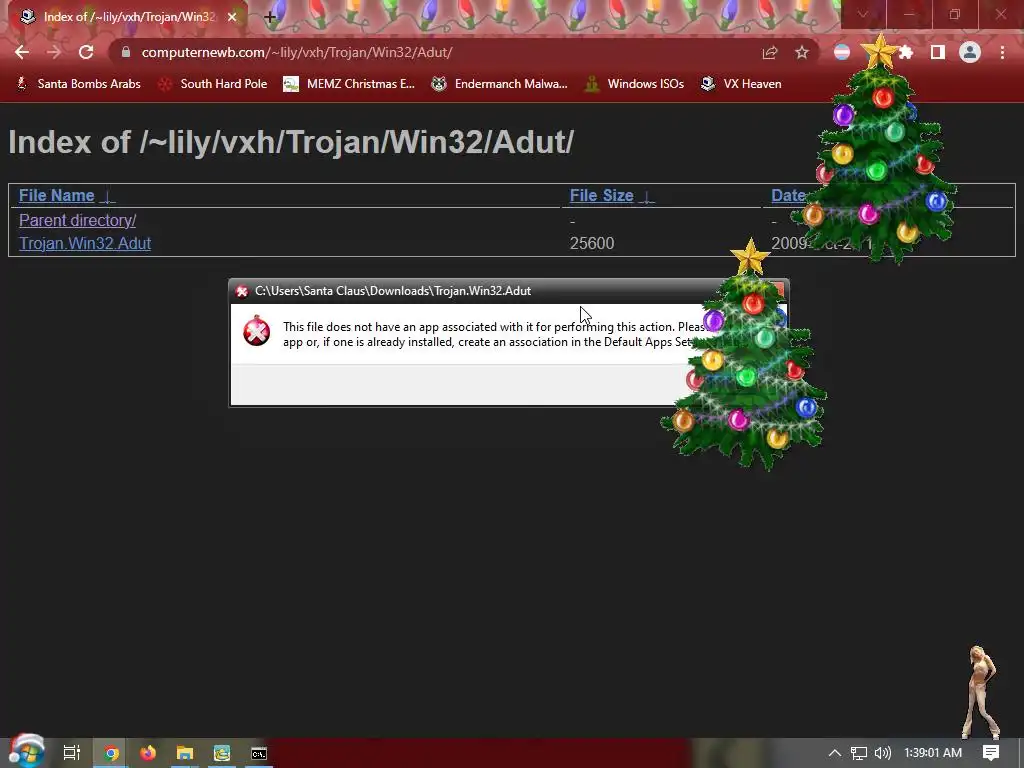The image size is (1024, 768).
Task: Open the taskbar app beside File Explorer
Action: click(222, 753)
